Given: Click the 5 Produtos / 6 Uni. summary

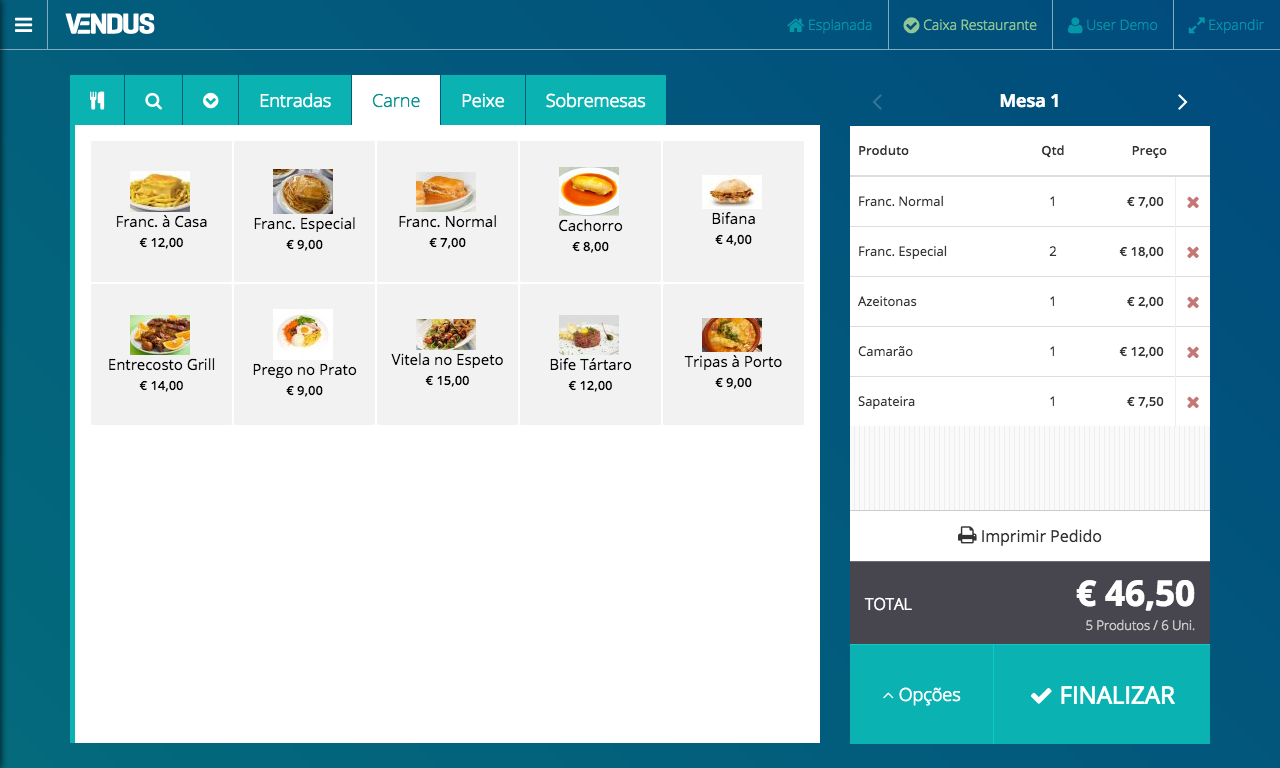Looking at the screenshot, I should coord(1140,626).
